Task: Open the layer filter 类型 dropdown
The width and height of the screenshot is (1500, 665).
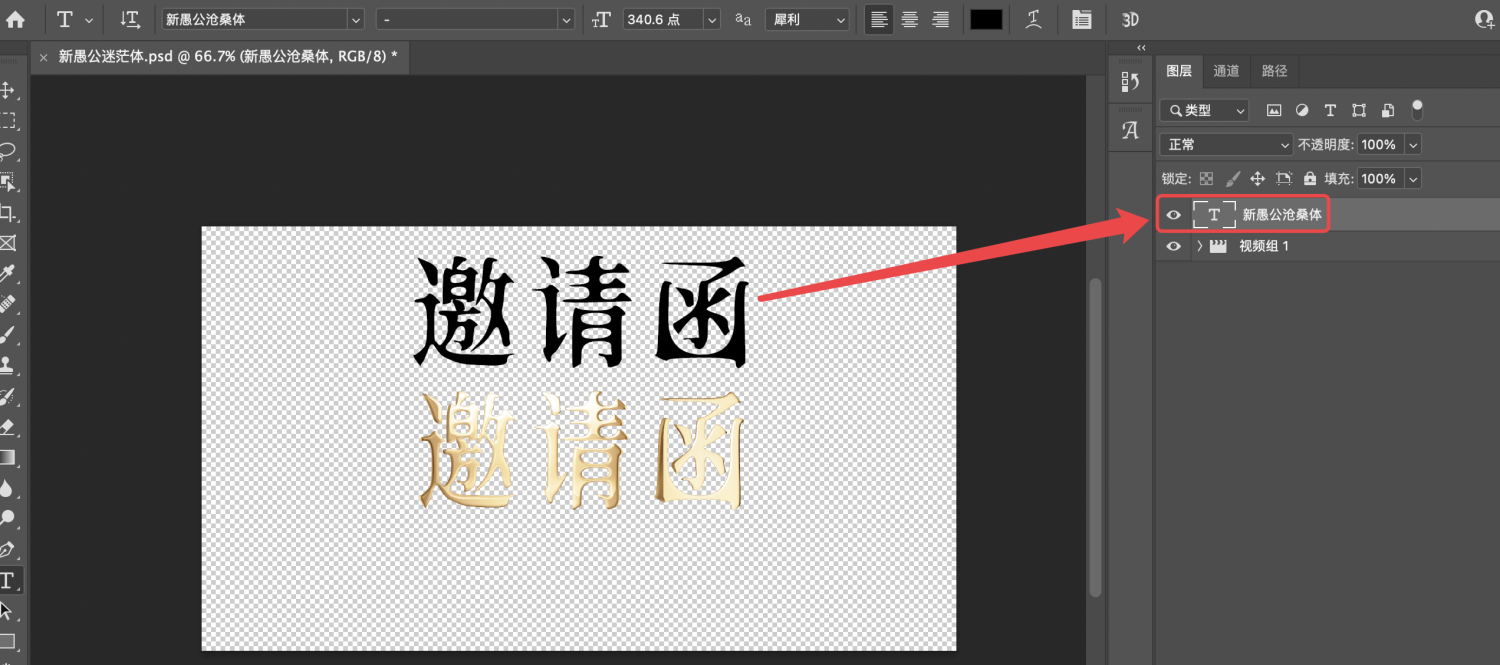Action: (x=1205, y=111)
